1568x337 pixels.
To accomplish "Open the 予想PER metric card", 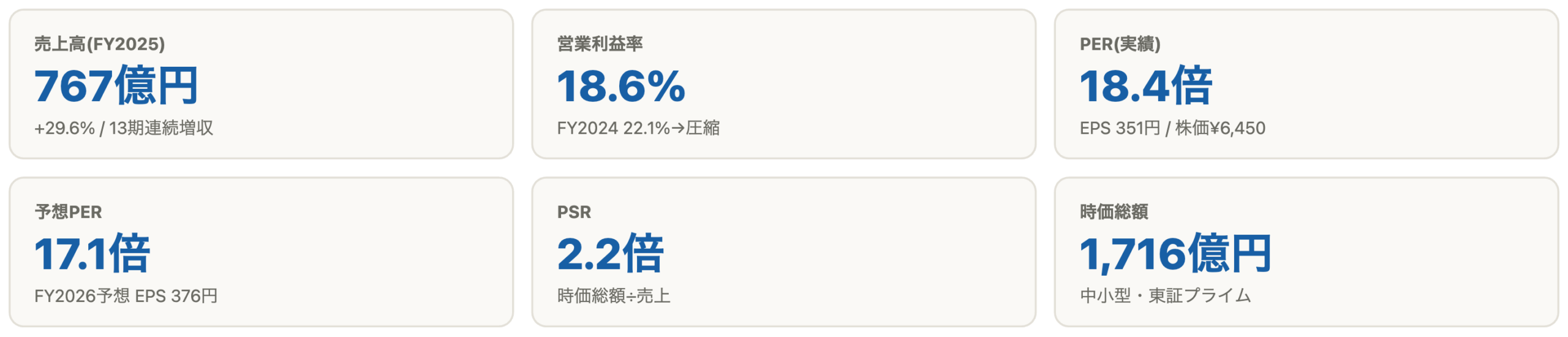I will [x=261, y=252].
